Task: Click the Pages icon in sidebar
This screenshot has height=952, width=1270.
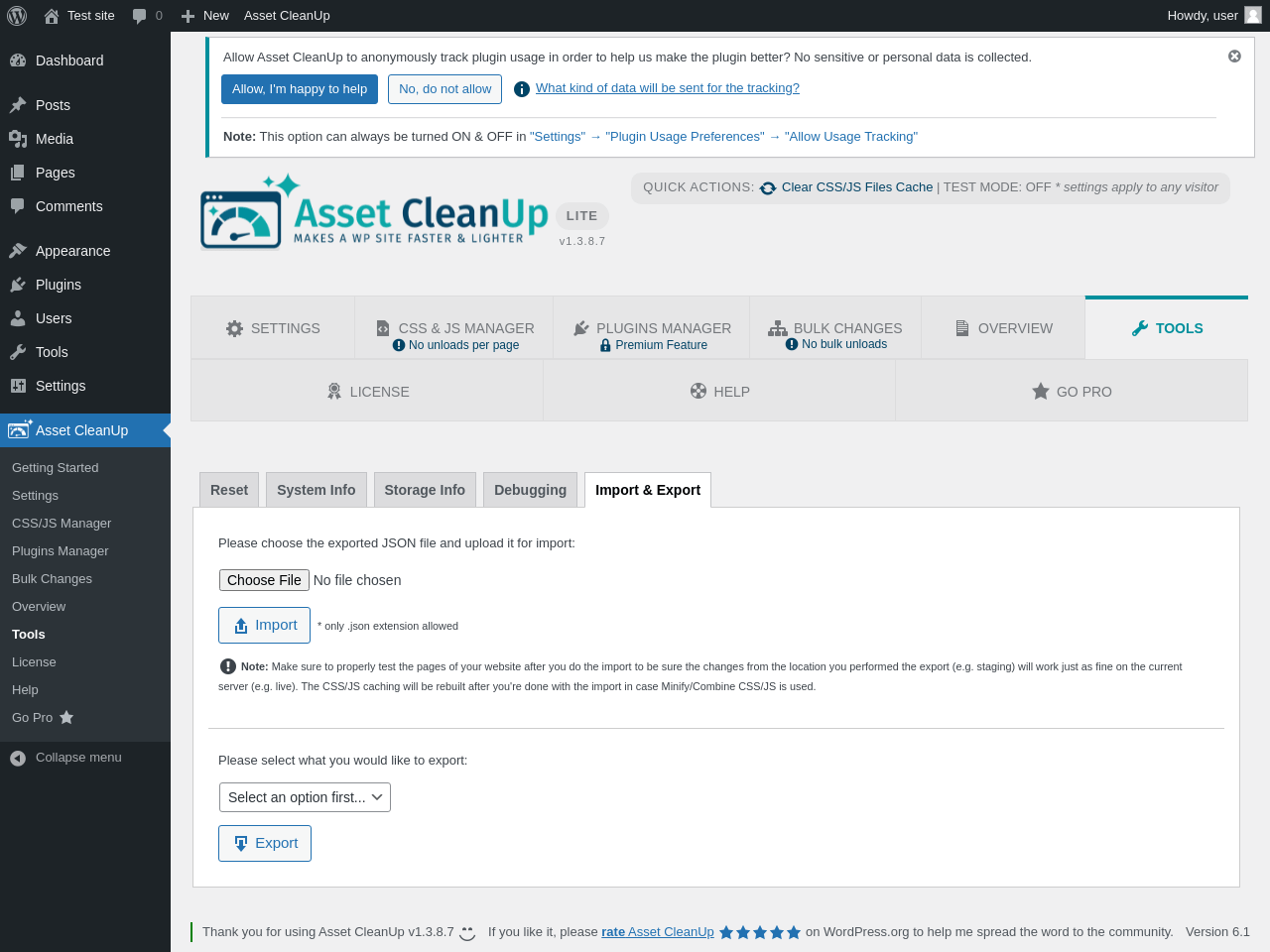Action: click(x=18, y=173)
